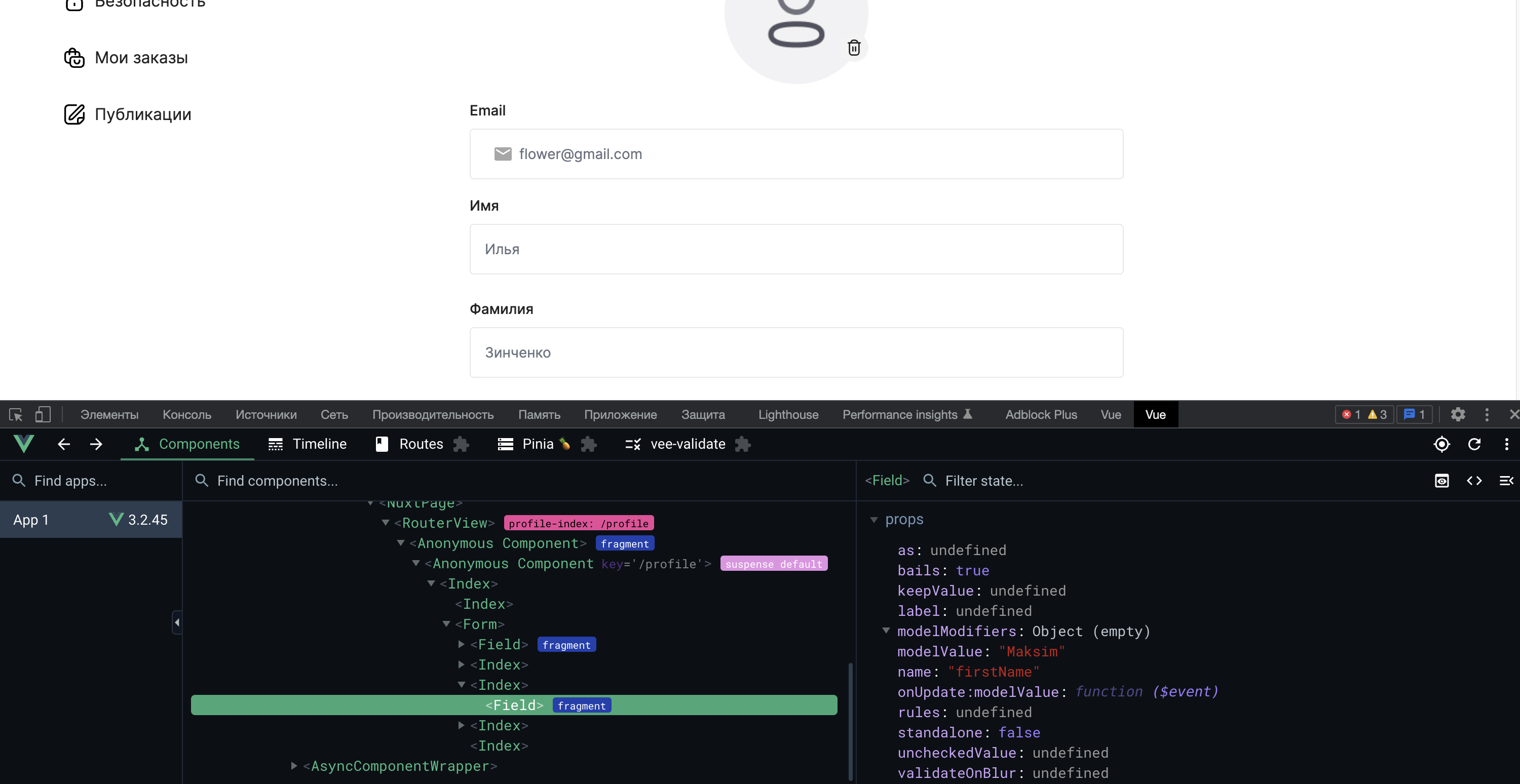This screenshot has width=1520, height=784.
Task: Collapse the RouterView tree node
Action: [385, 523]
